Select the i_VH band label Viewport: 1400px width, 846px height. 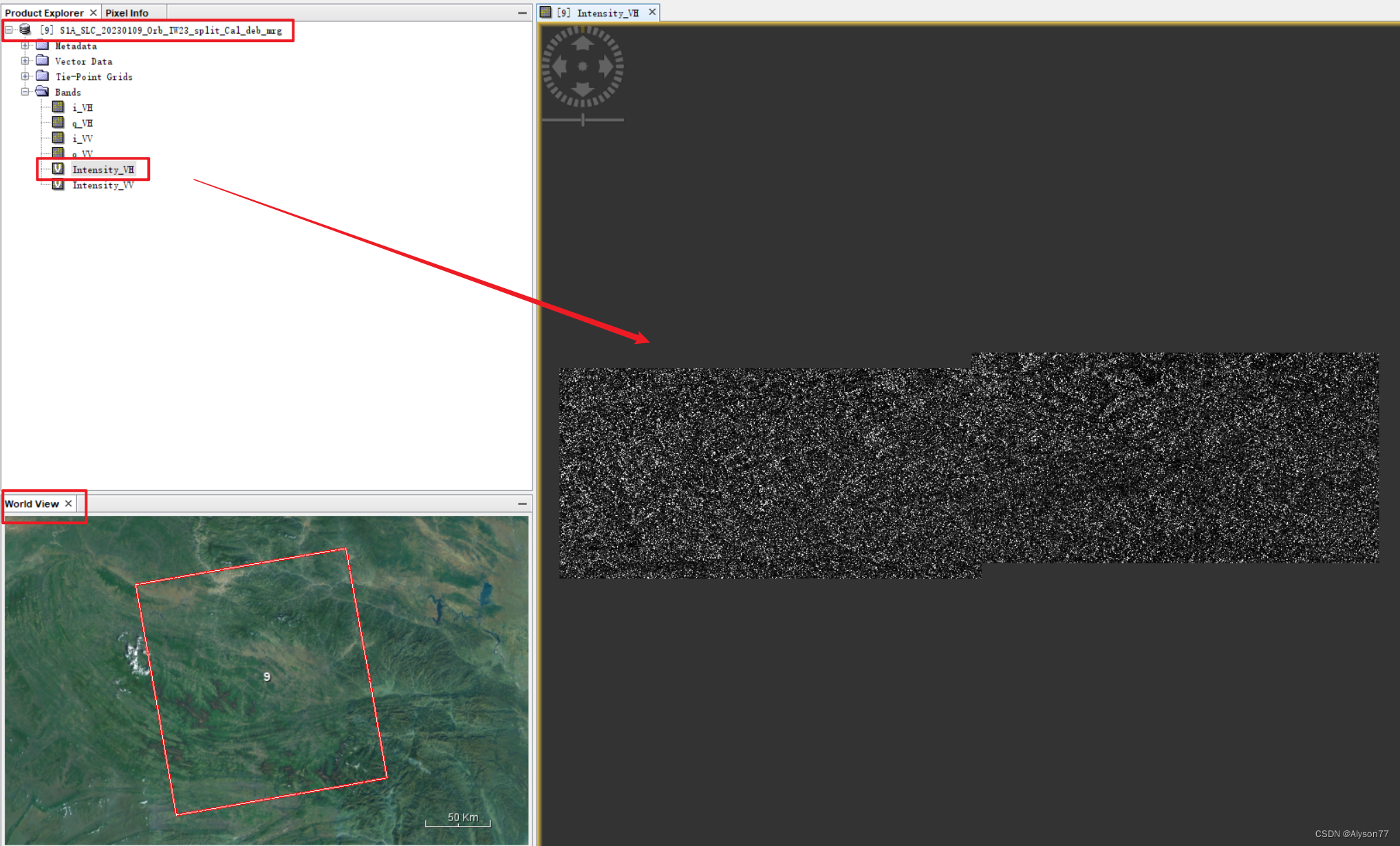point(83,108)
